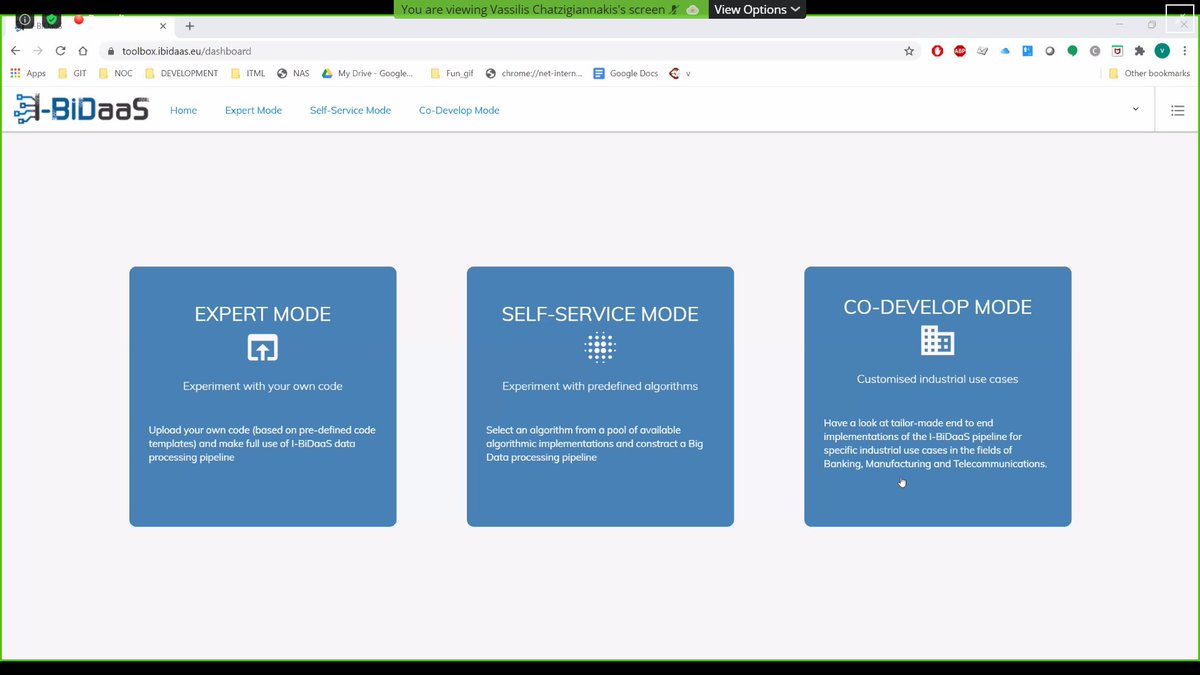Close the current browser tab
The image size is (1200, 675).
[x=162, y=26]
